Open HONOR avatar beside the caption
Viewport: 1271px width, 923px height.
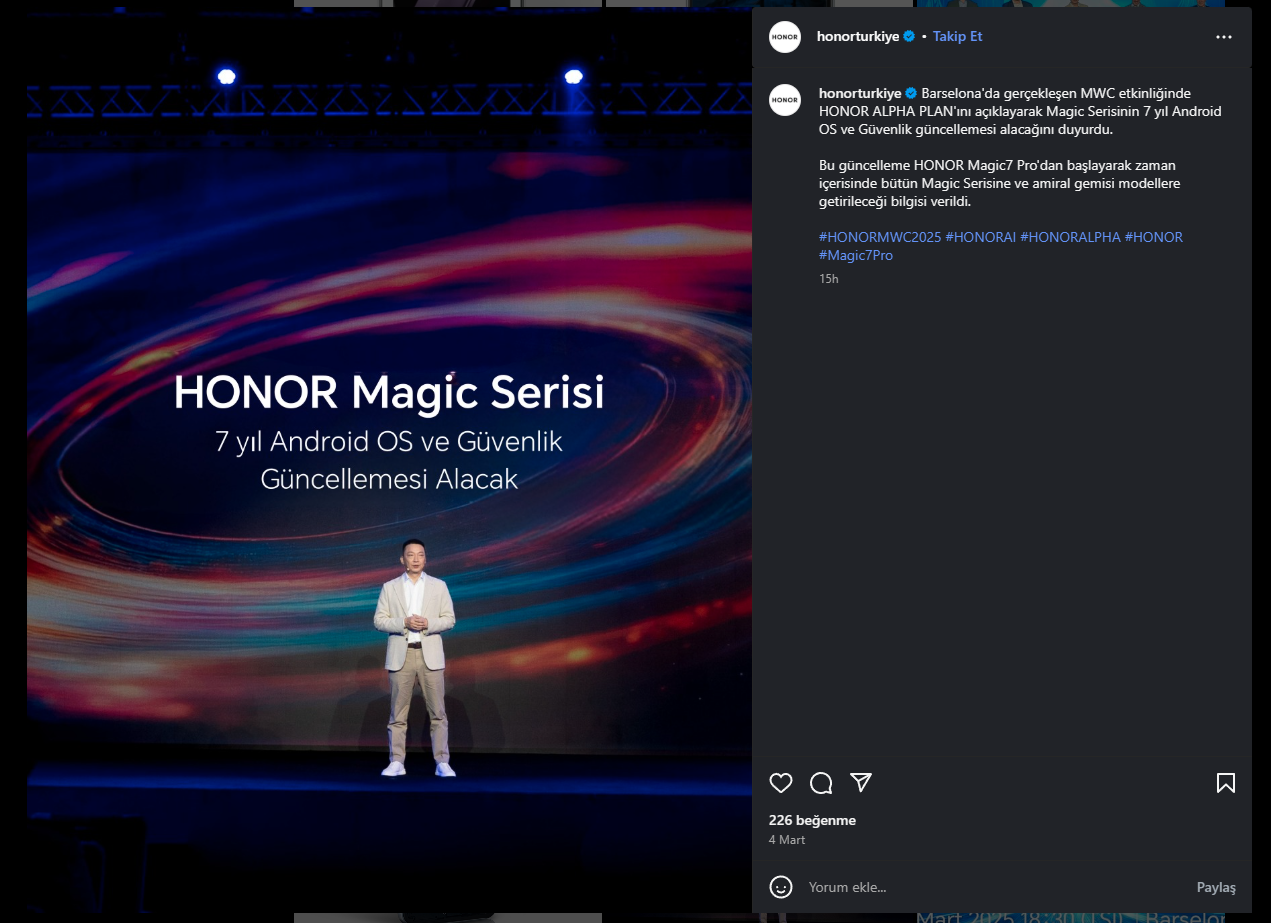click(785, 100)
